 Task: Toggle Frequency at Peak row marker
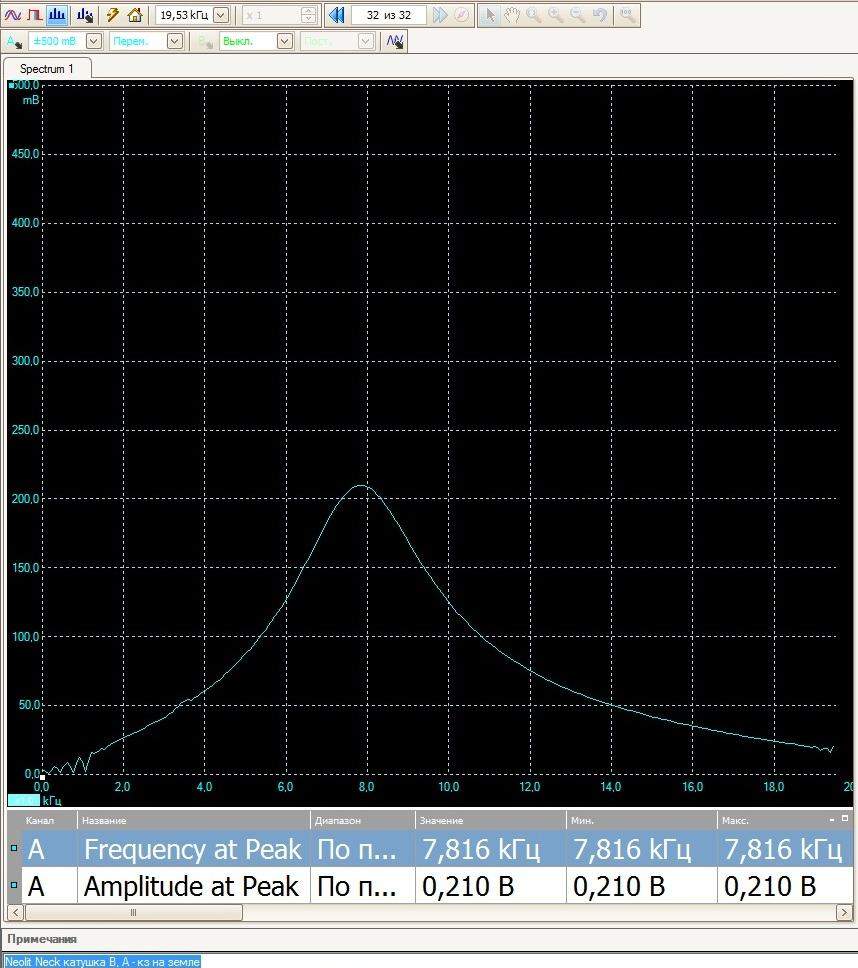click(x=13, y=849)
